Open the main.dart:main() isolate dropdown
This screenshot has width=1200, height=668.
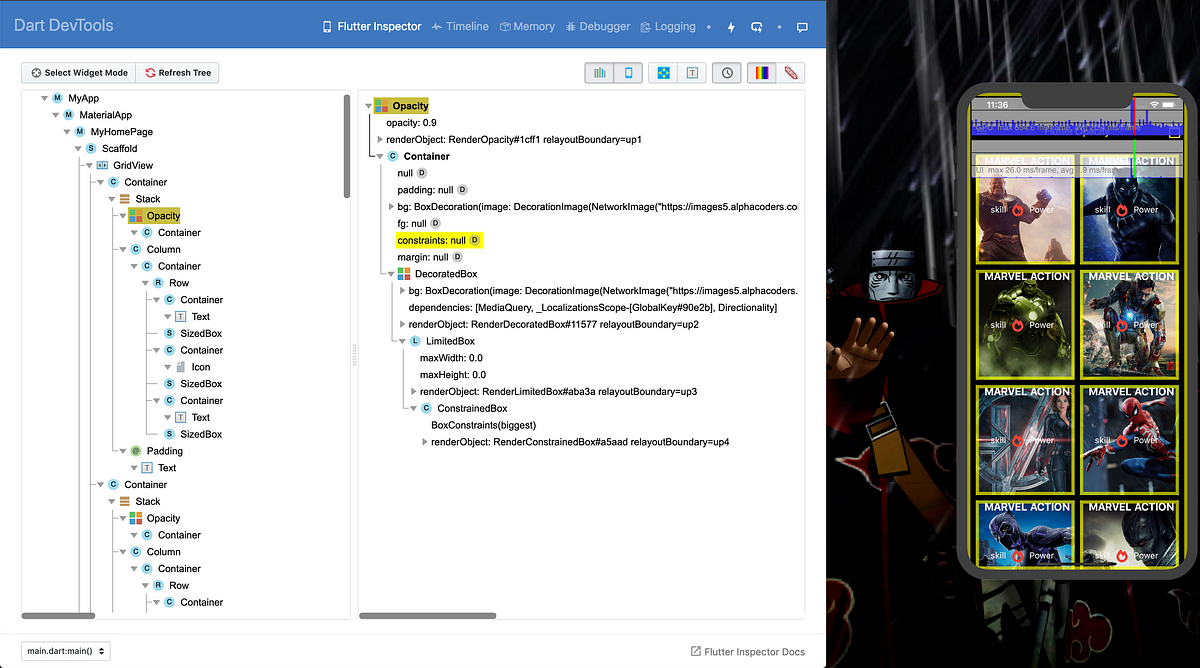(x=66, y=651)
